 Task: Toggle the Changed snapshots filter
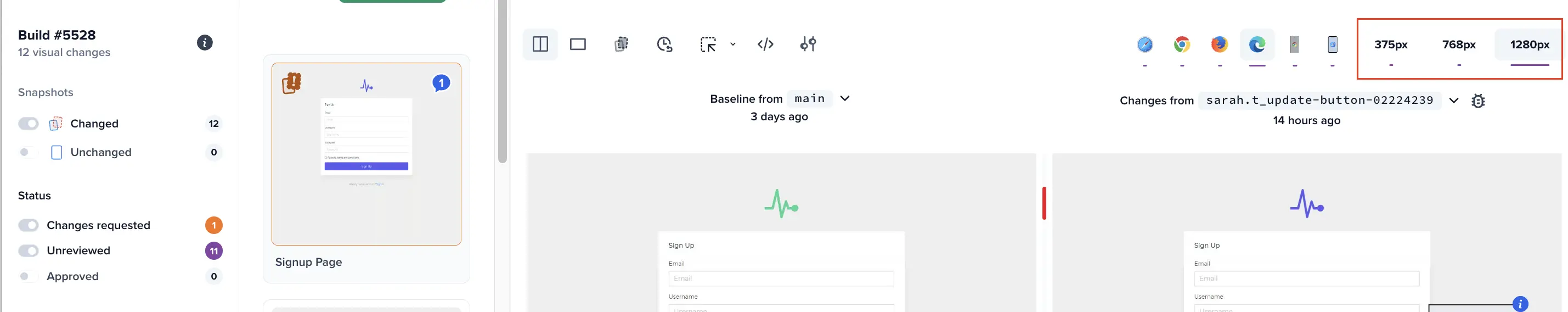click(28, 124)
